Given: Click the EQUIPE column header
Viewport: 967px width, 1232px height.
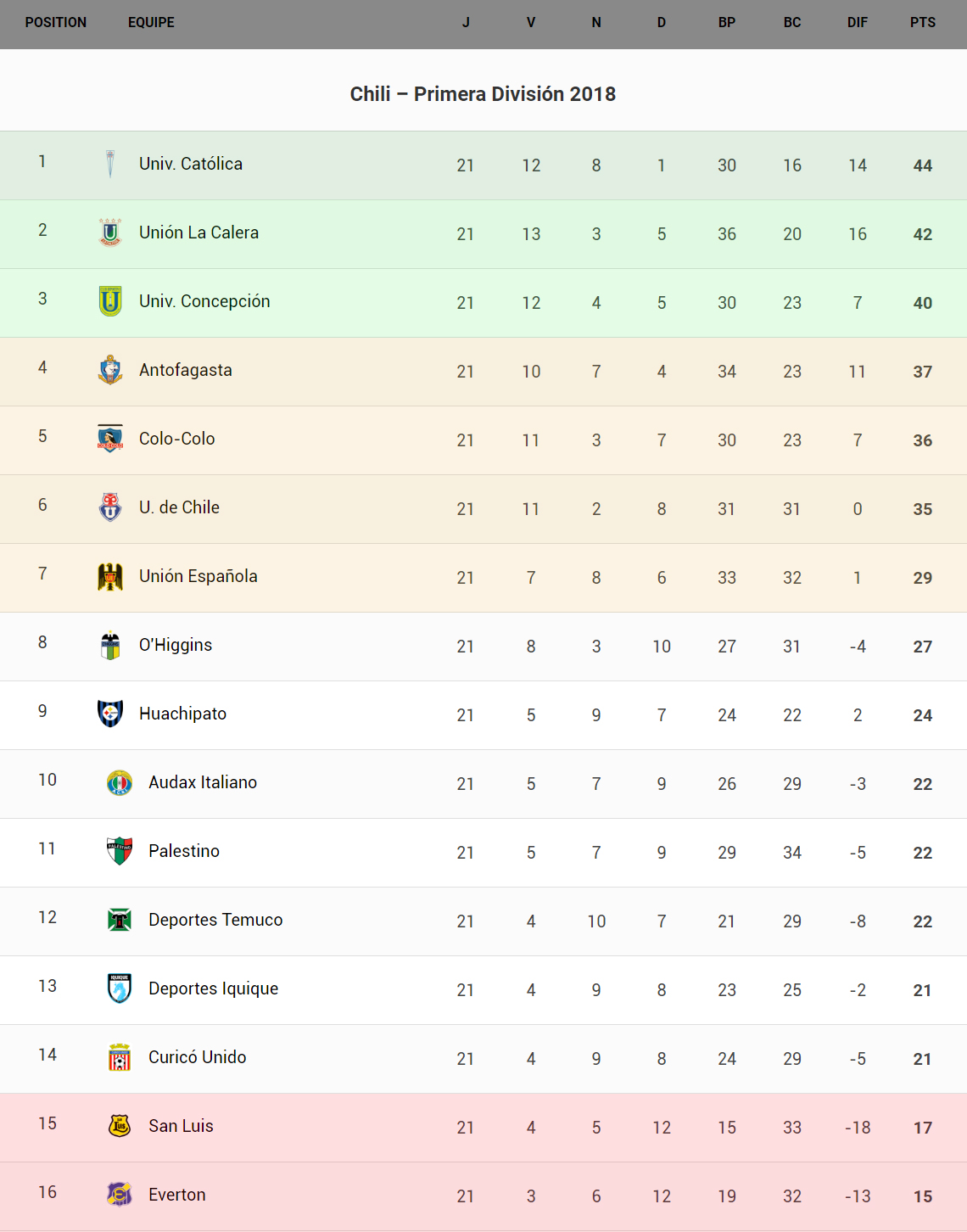Looking at the screenshot, I should 151,23.
